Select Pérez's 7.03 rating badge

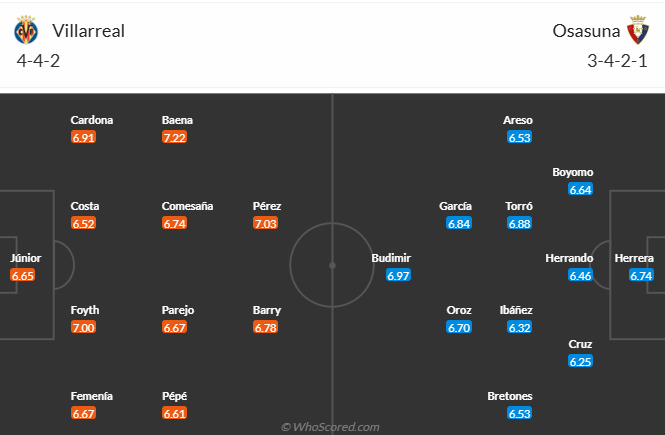point(266,223)
